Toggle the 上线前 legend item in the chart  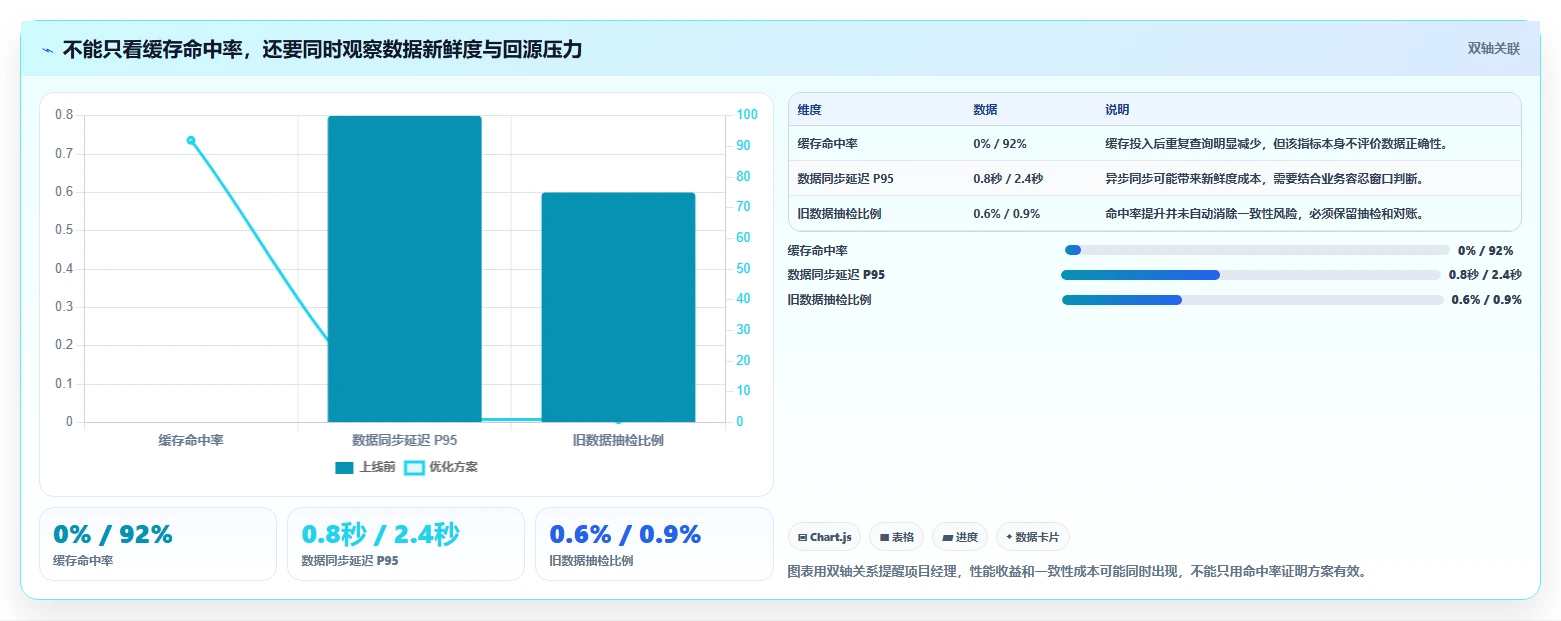pos(366,467)
